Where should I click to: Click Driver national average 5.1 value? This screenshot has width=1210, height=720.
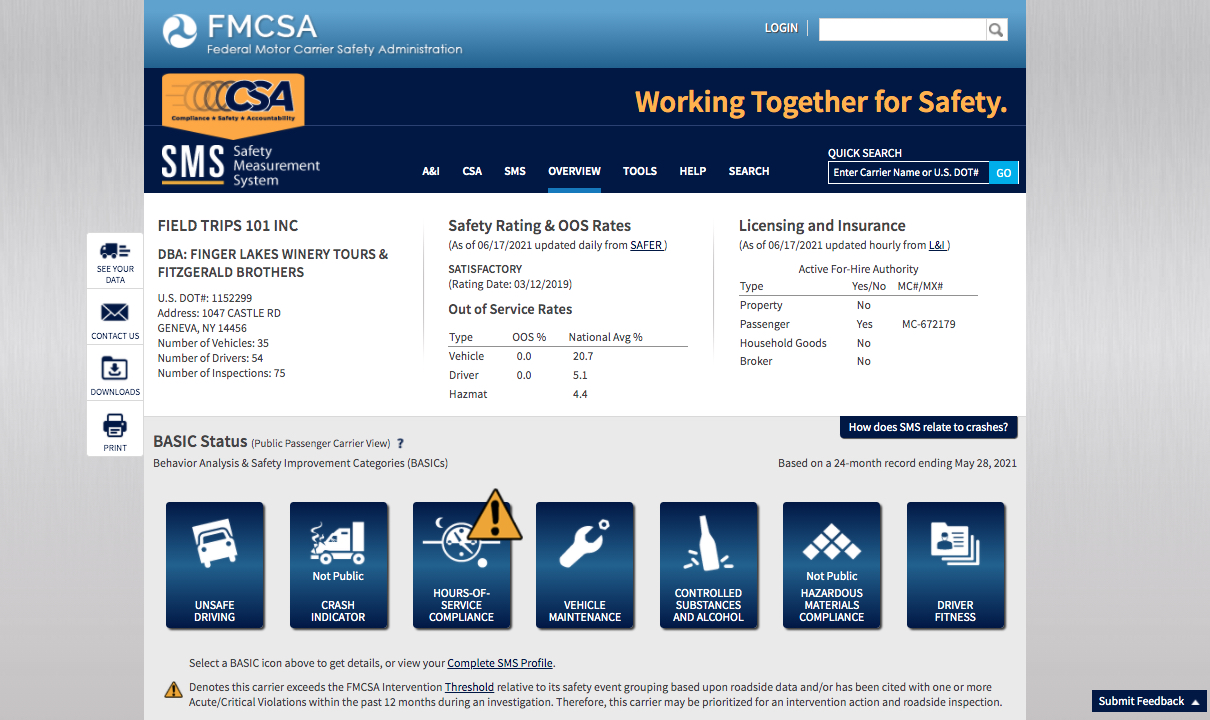click(x=580, y=375)
